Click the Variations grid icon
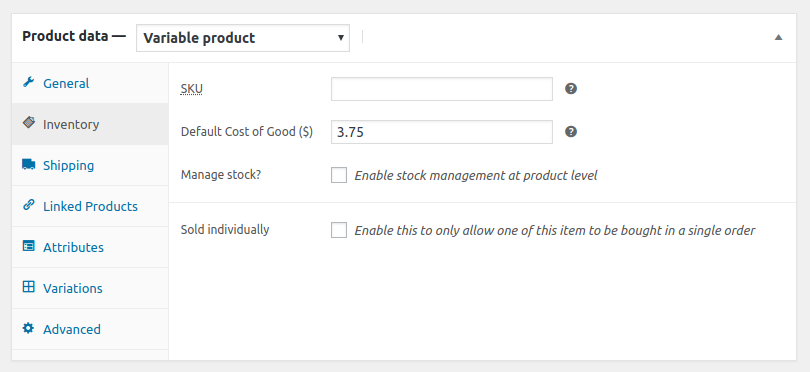Screen dimensions: 810x372 pyautogui.click(x=28, y=287)
